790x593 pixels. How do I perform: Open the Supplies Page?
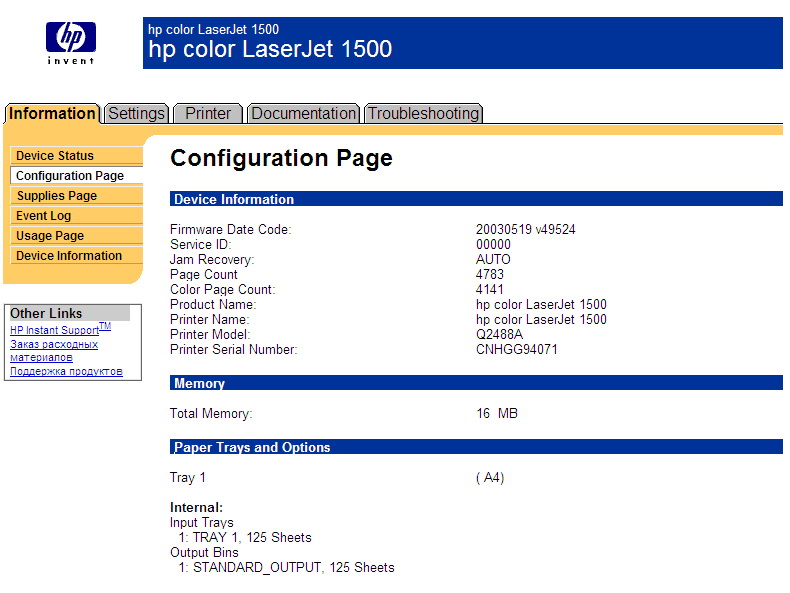pos(77,195)
